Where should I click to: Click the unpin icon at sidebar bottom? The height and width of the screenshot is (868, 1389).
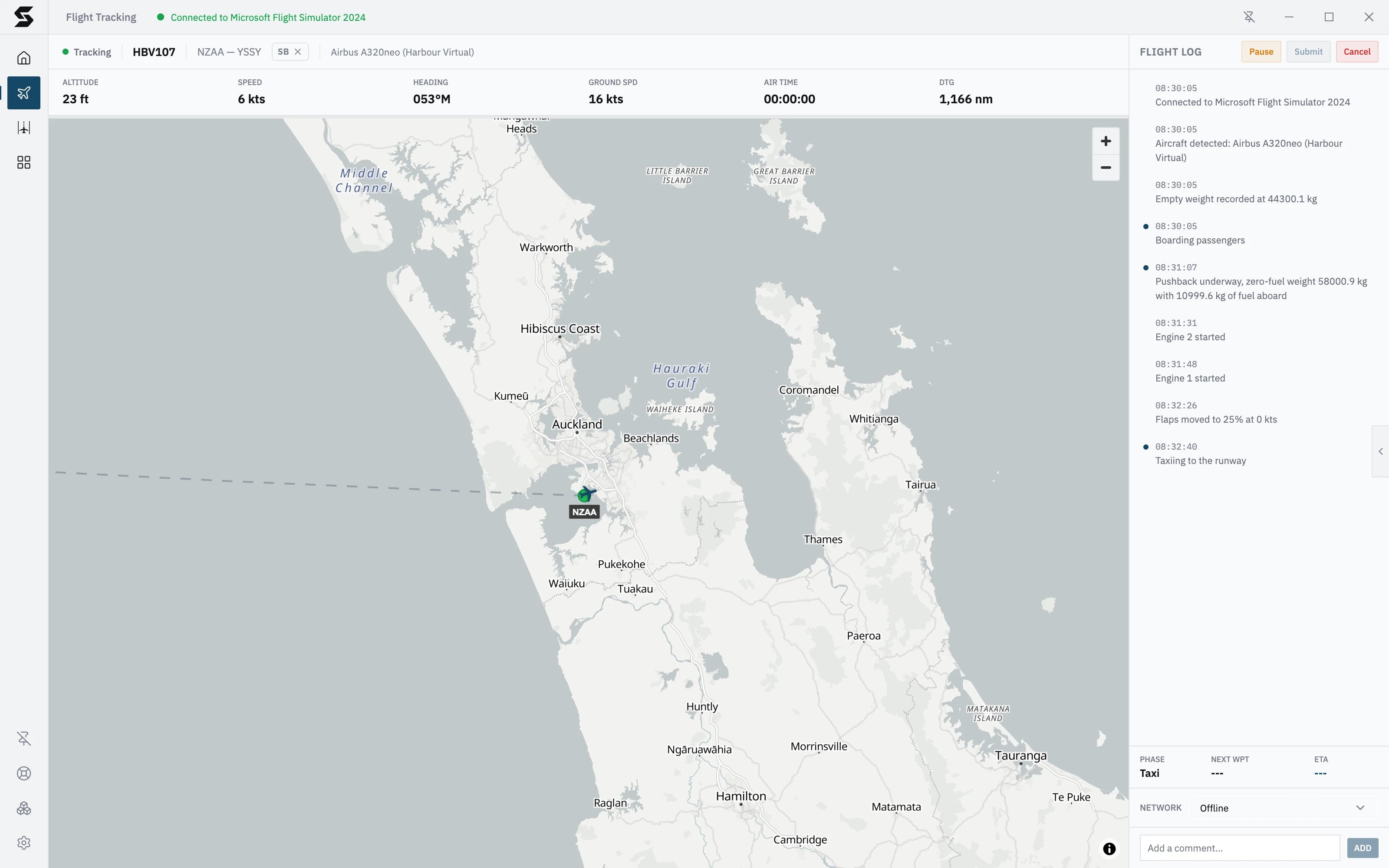(x=23, y=738)
